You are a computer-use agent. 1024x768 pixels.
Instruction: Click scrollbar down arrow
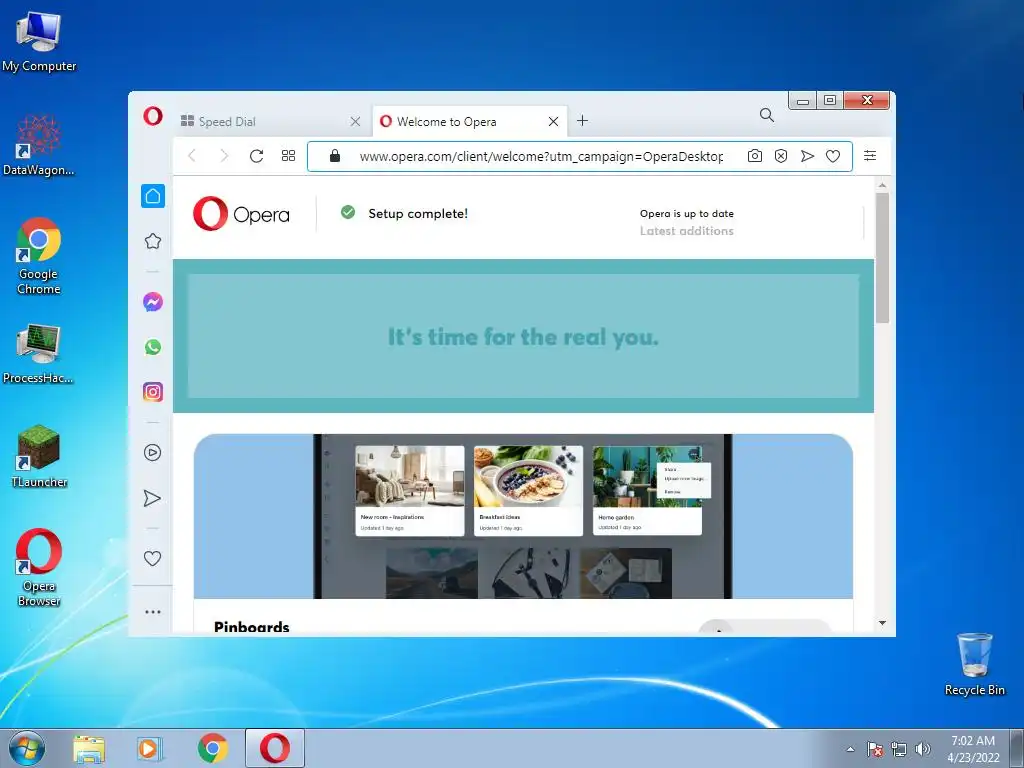coord(882,623)
